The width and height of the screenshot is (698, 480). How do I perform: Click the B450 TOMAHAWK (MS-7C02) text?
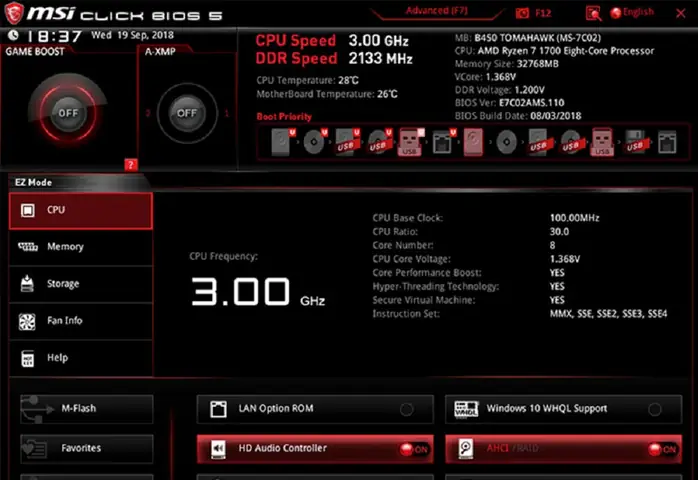pyautogui.click(x=537, y=38)
